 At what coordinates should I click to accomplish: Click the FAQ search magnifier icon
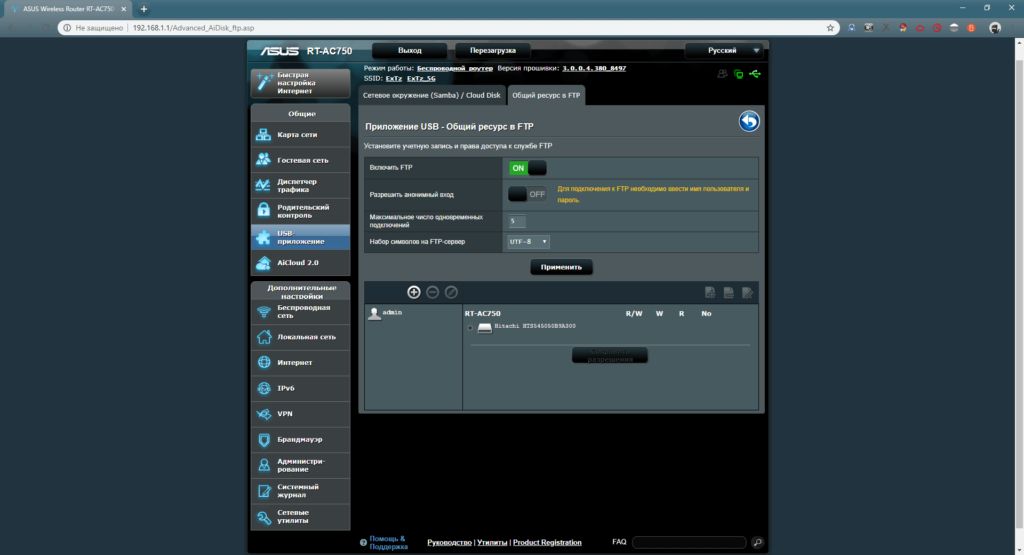pyautogui.click(x=756, y=542)
